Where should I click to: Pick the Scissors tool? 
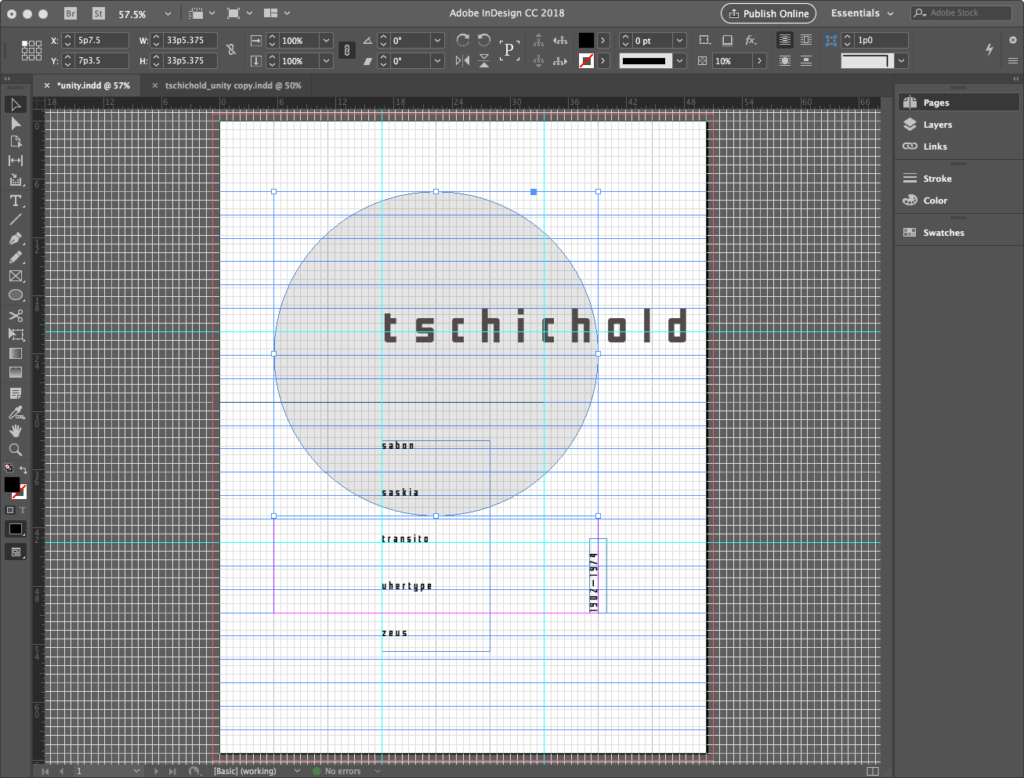(16, 315)
